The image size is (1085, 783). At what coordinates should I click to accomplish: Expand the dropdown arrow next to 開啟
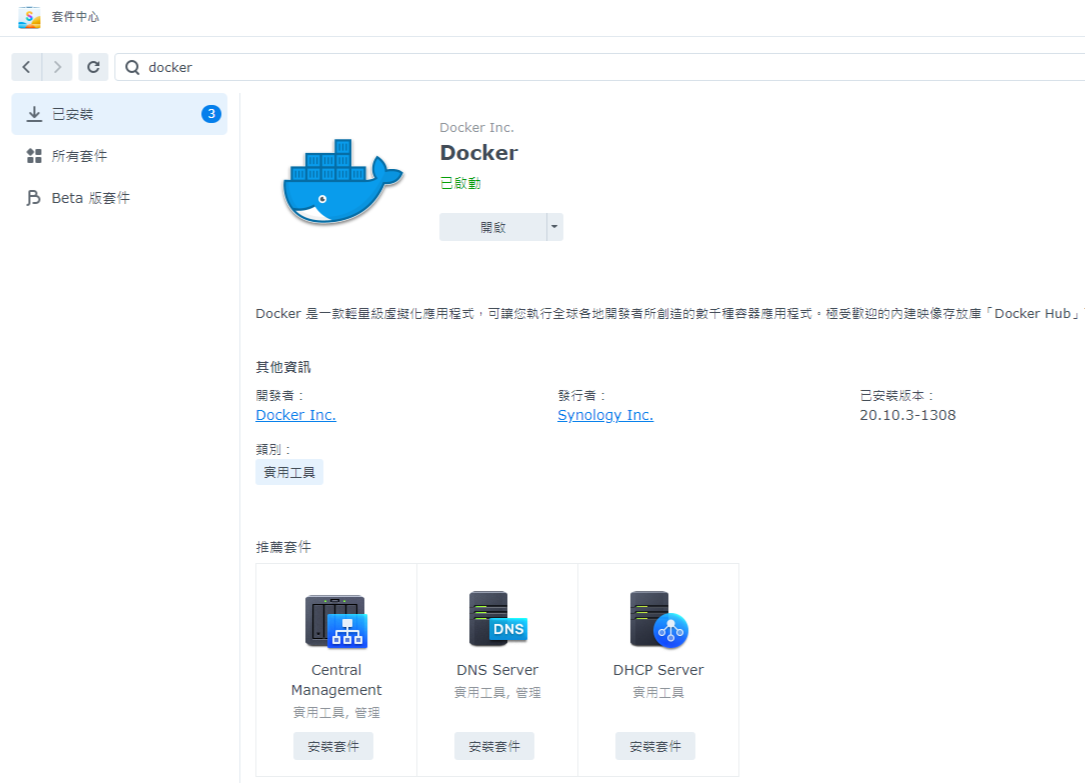pyautogui.click(x=554, y=227)
